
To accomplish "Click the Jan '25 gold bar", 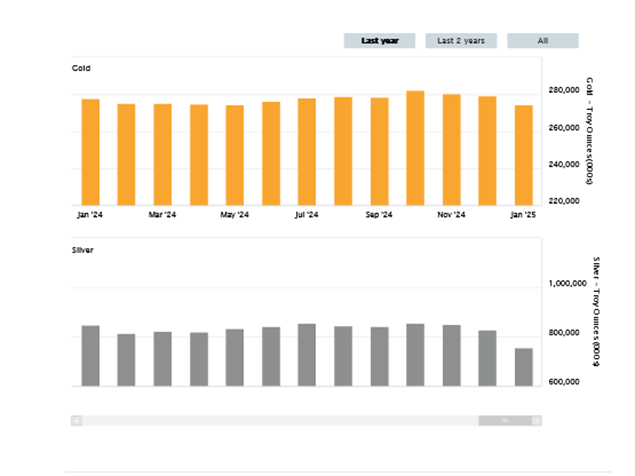I will pos(523,154).
